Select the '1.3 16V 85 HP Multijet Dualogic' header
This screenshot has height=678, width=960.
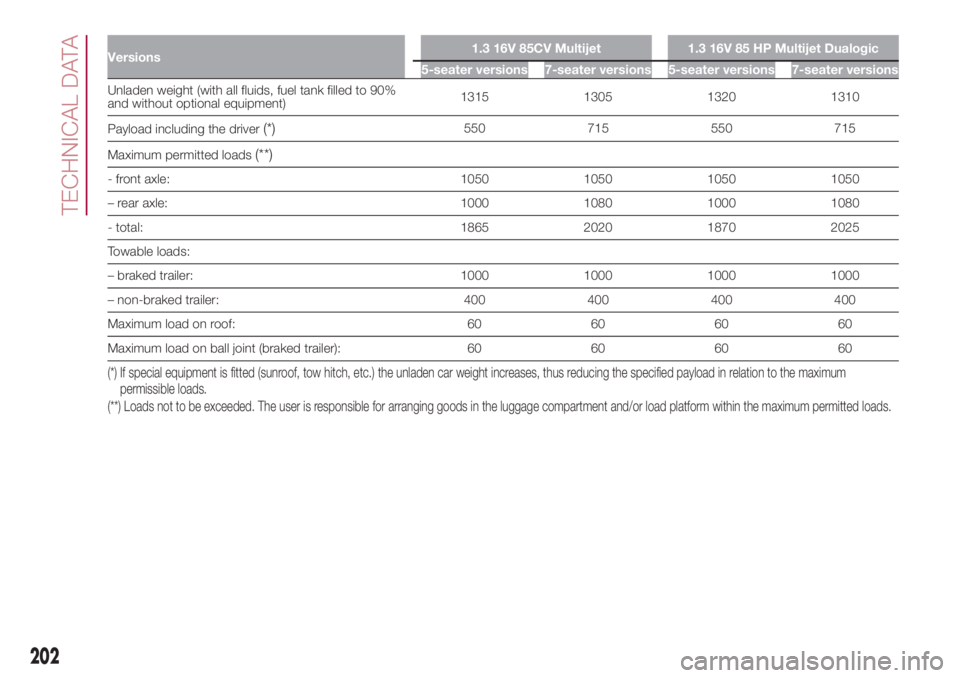[x=782, y=48]
